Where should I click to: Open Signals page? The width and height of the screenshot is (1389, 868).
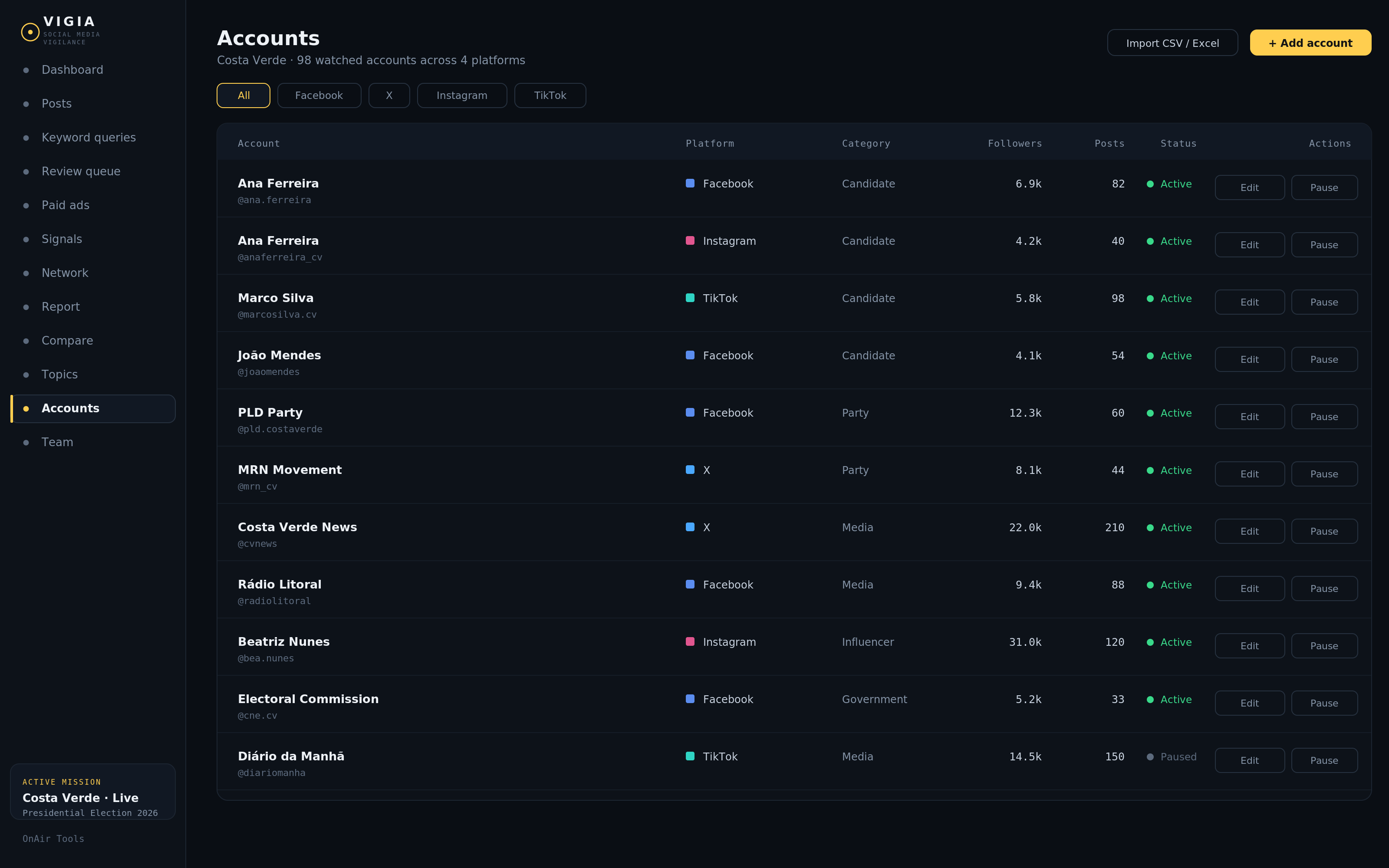[x=93, y=240]
